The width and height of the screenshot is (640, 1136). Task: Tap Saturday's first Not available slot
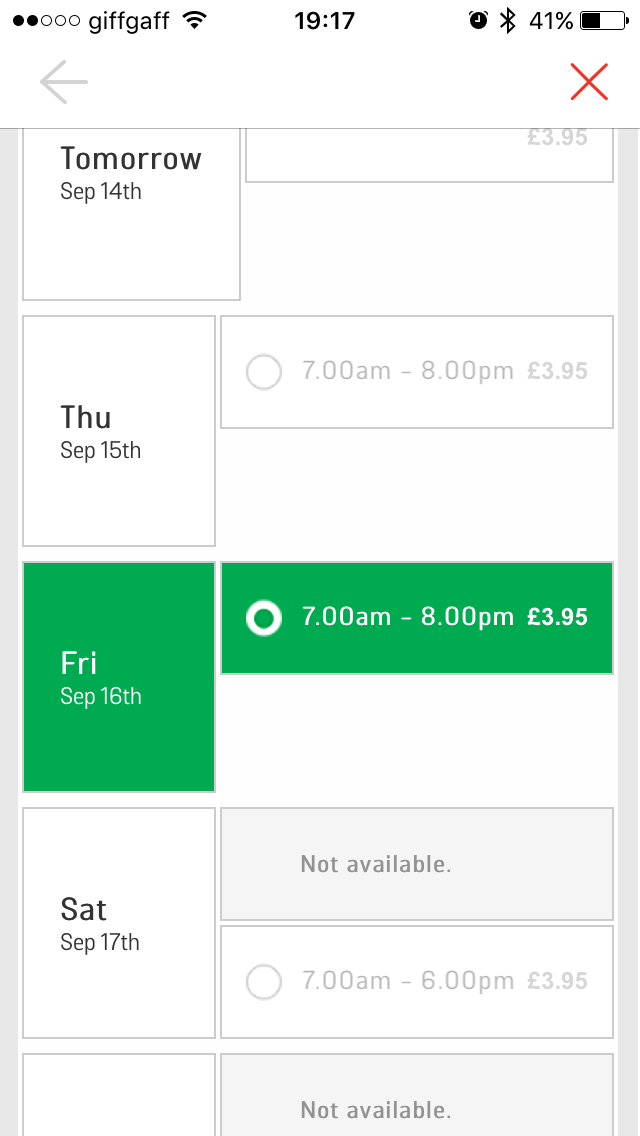(x=417, y=864)
